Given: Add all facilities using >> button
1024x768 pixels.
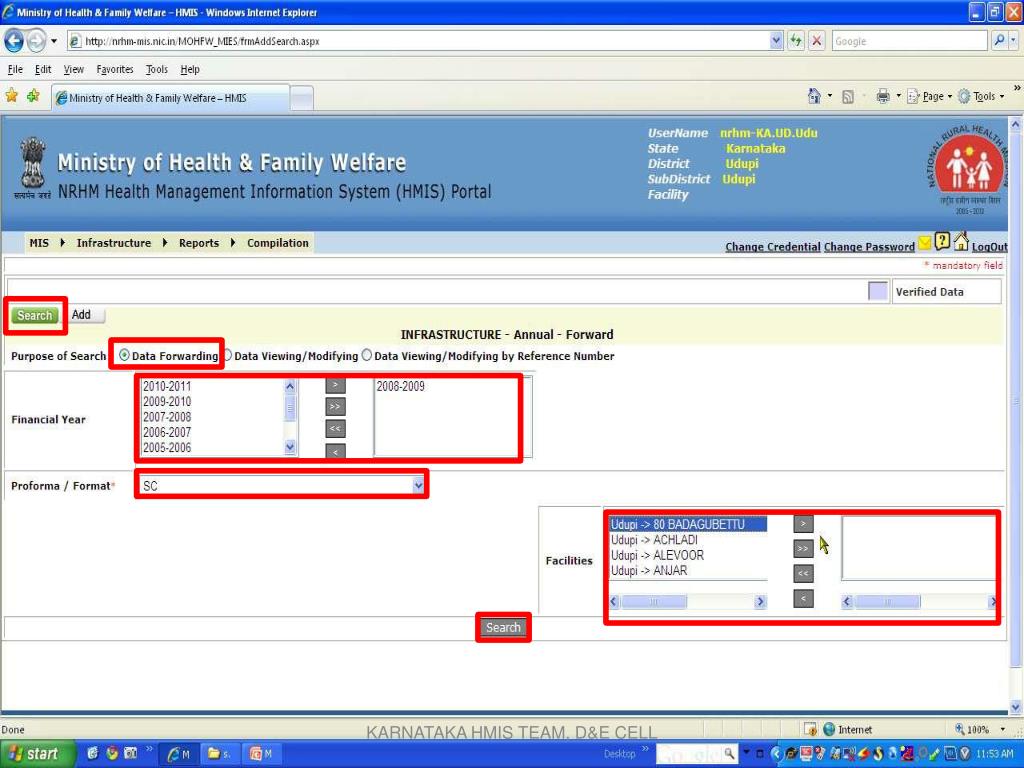Looking at the screenshot, I should [803, 549].
